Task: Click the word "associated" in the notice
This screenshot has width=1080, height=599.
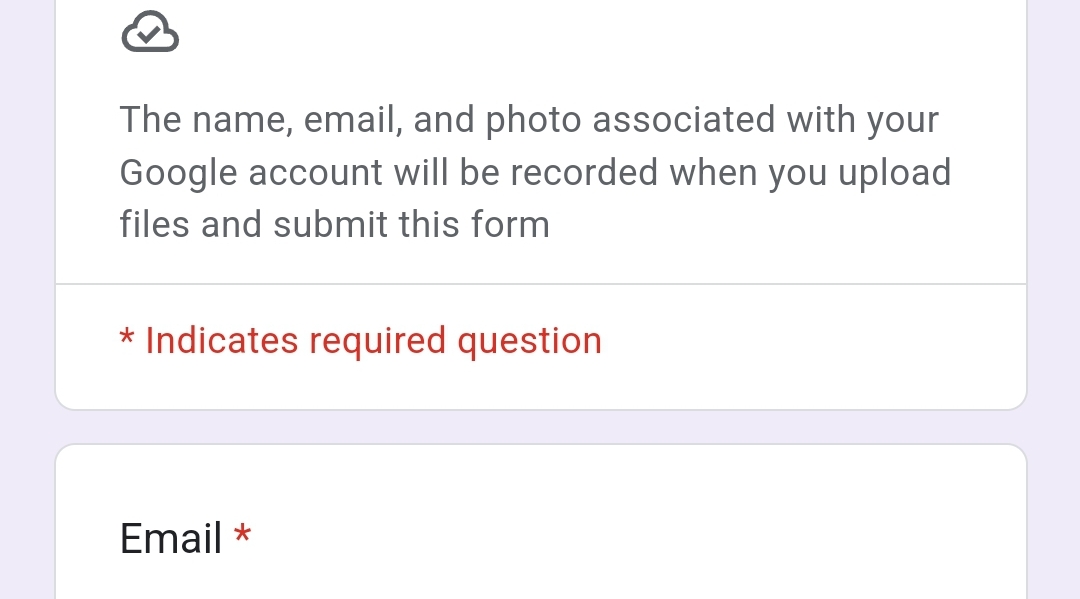Action: [x=683, y=120]
